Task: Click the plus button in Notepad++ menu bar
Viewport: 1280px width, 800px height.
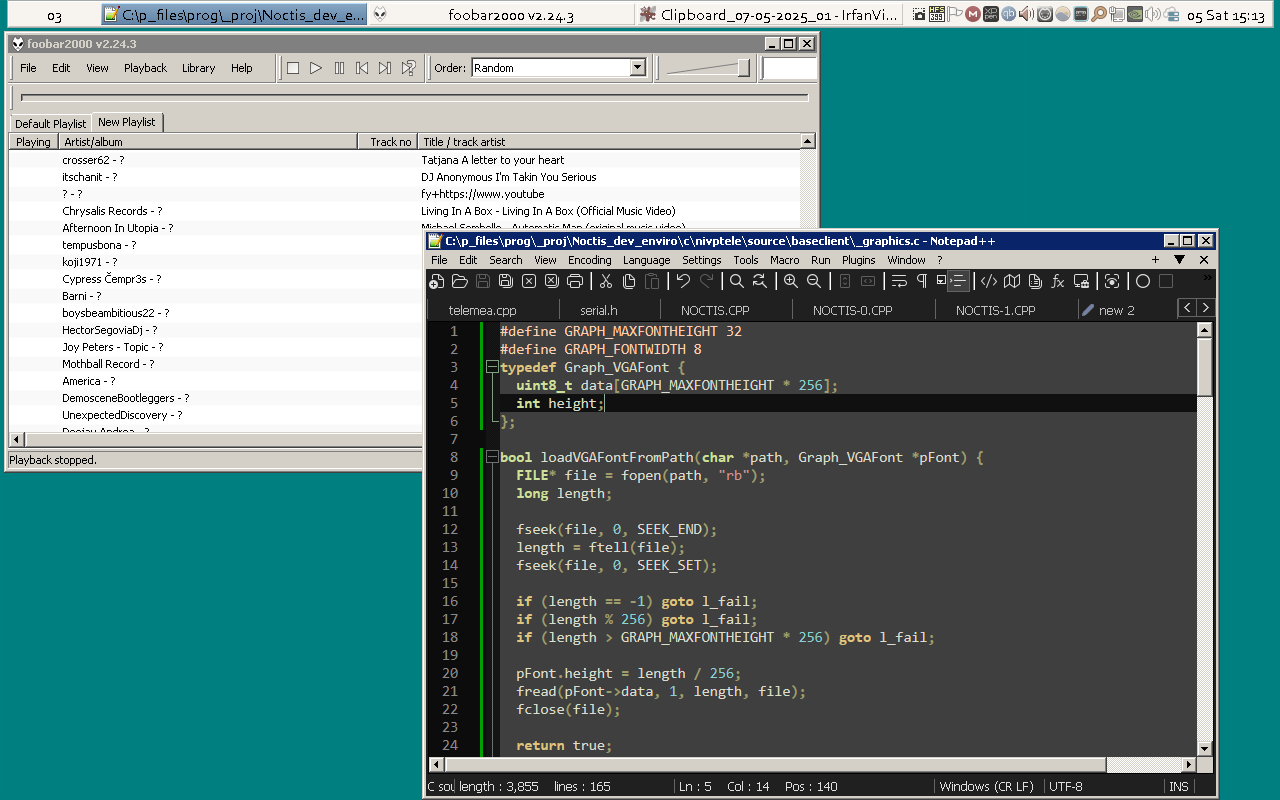Action: click(x=1155, y=260)
